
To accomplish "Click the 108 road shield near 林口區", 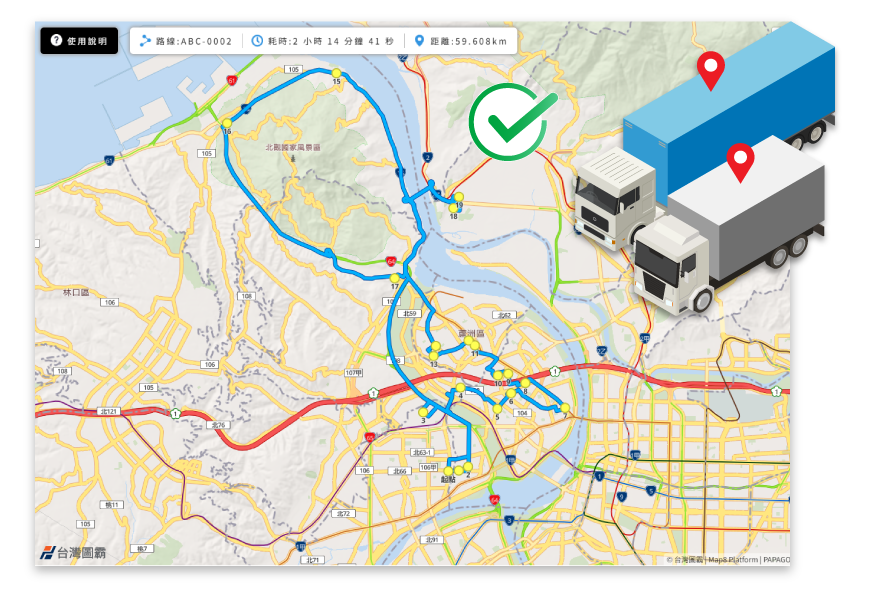I will coord(62,371).
